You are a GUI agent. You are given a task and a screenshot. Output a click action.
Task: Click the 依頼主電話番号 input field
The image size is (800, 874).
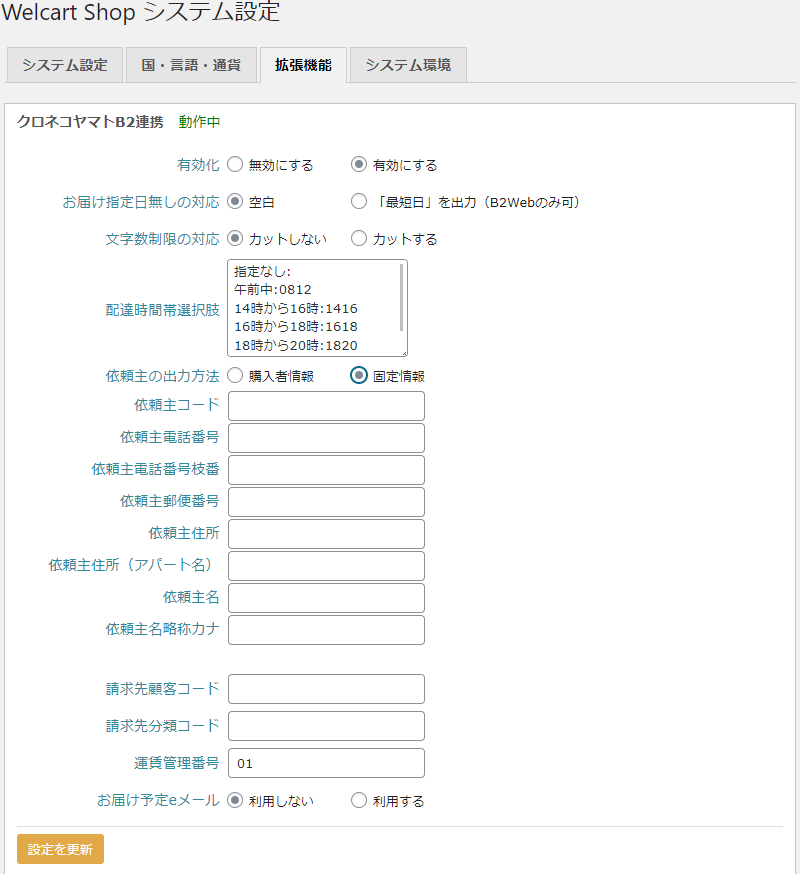tap(326, 438)
